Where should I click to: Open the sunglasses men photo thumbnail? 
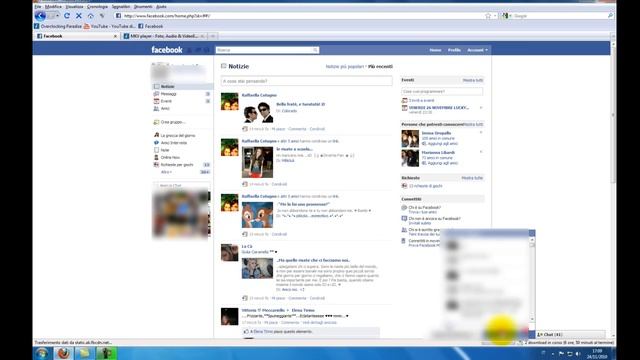(258, 112)
